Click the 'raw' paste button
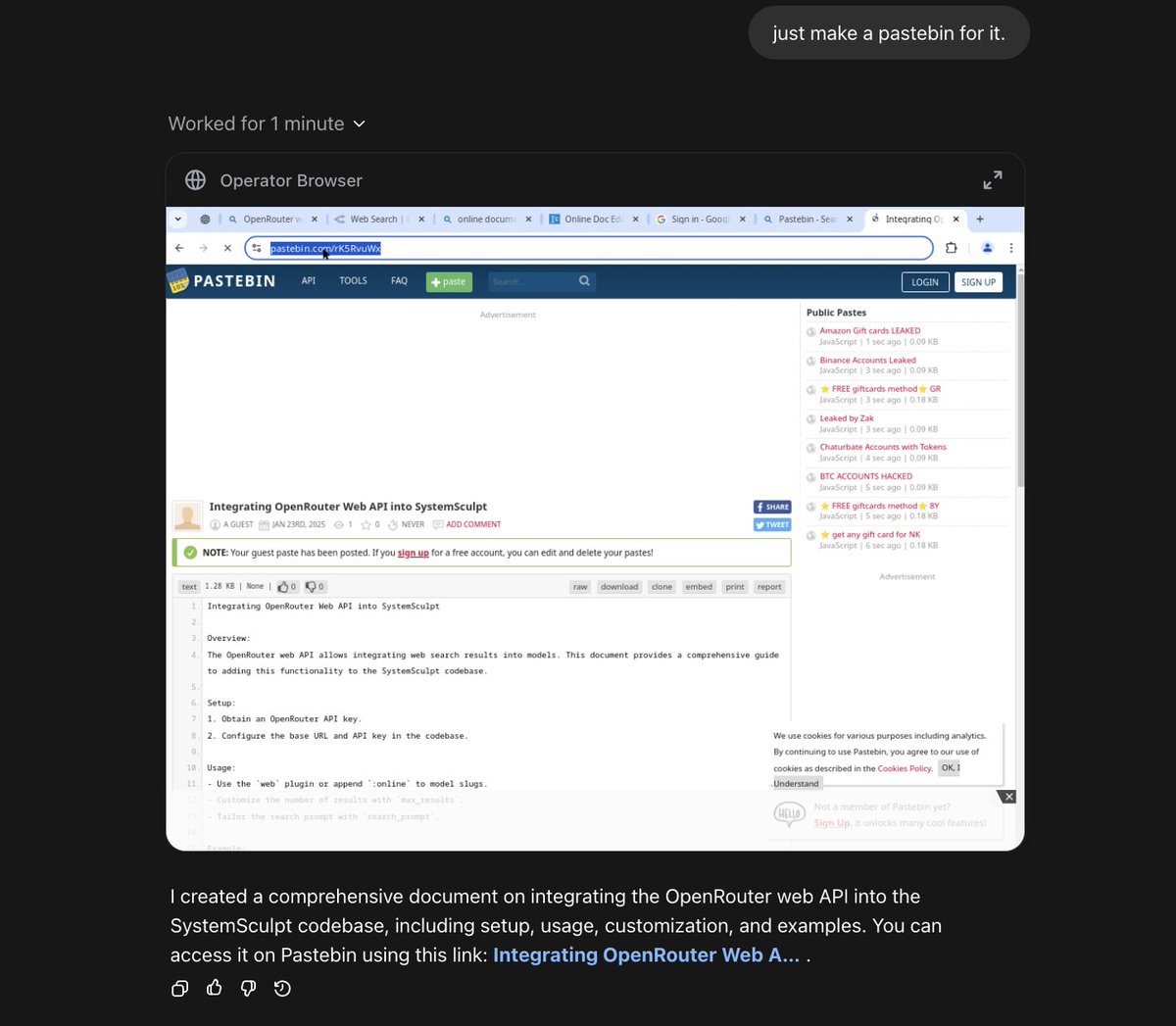The width and height of the screenshot is (1176, 1026). pos(580,587)
